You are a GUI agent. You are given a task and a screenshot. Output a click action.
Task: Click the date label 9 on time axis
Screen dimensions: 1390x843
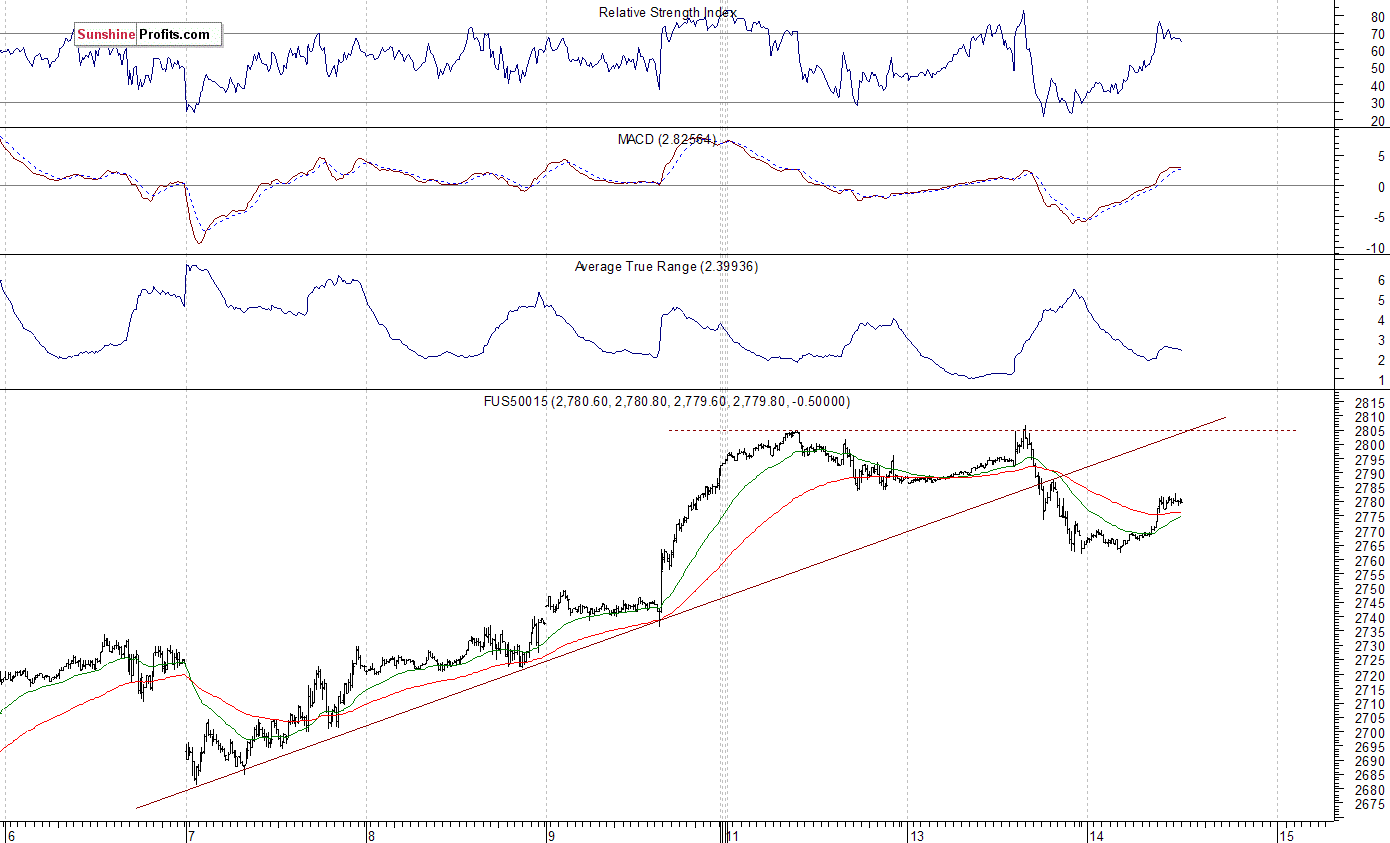tap(550, 835)
